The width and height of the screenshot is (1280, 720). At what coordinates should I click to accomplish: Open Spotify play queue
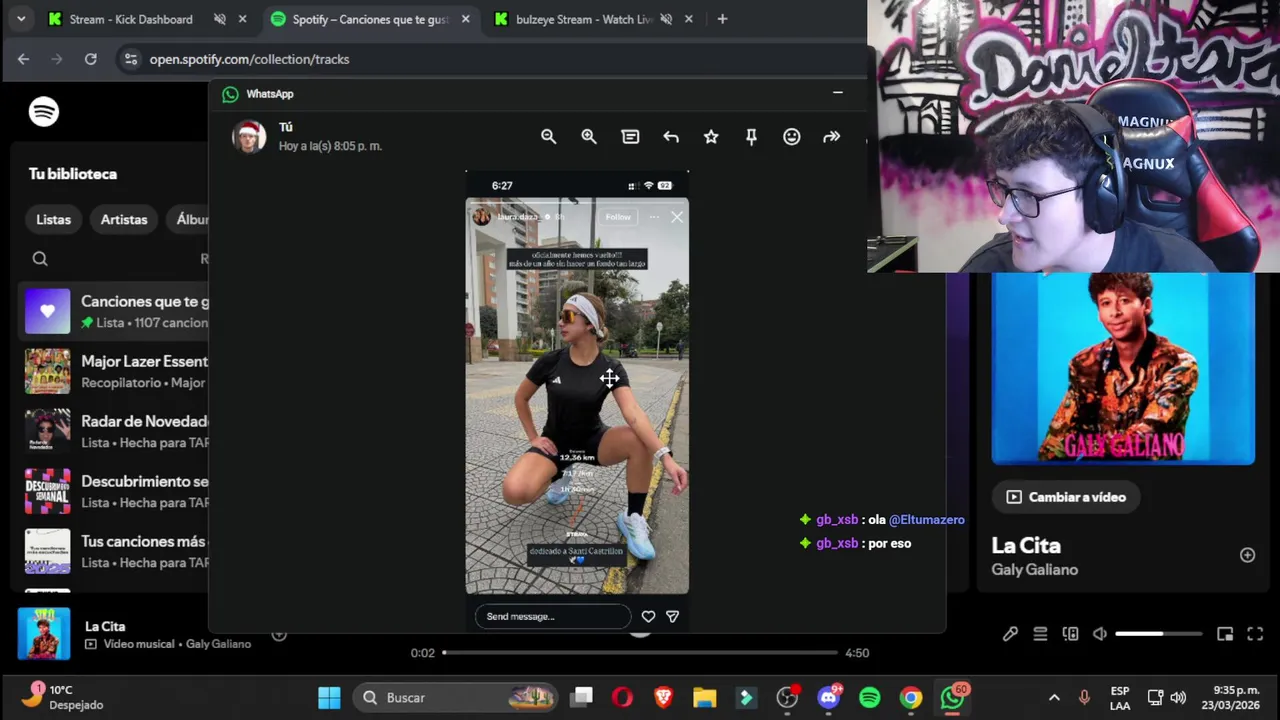pyautogui.click(x=1040, y=634)
